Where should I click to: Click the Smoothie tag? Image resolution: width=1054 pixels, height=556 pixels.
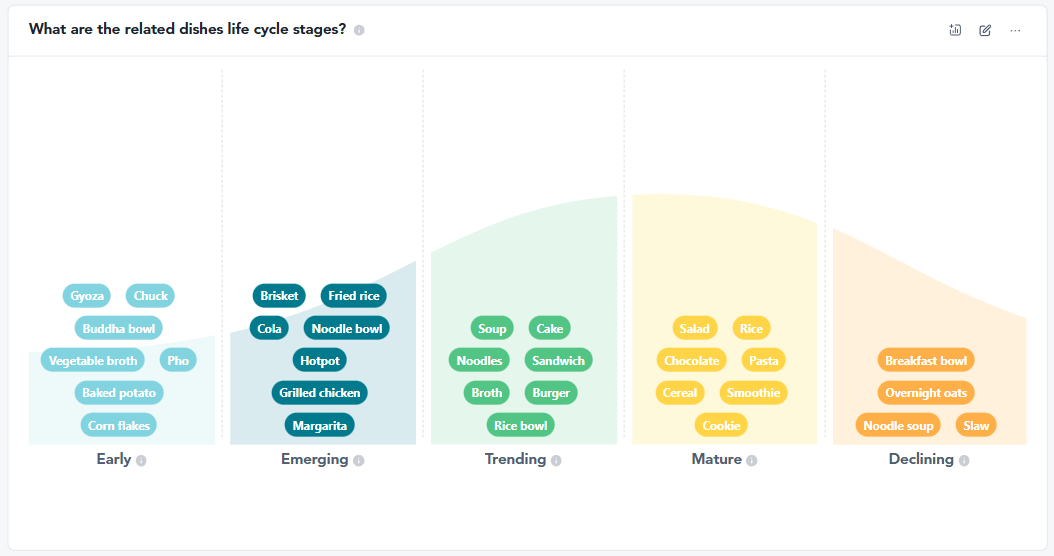(753, 393)
